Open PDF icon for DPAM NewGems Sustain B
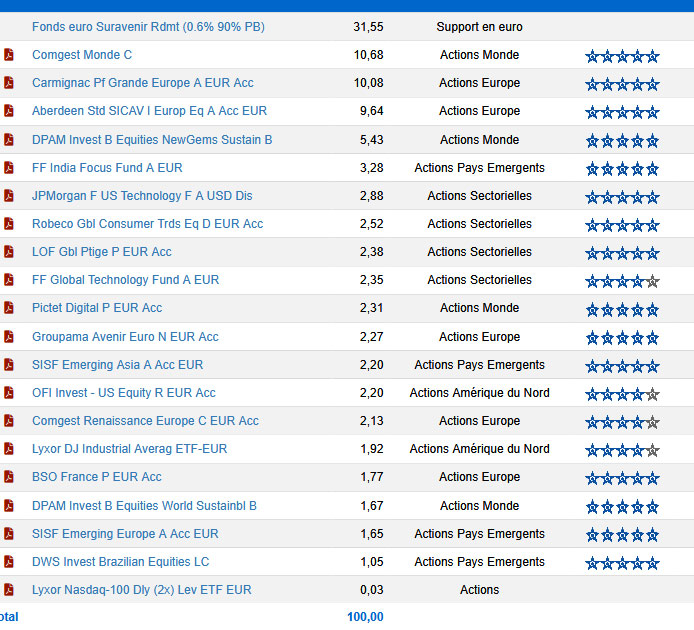 [x=9, y=139]
